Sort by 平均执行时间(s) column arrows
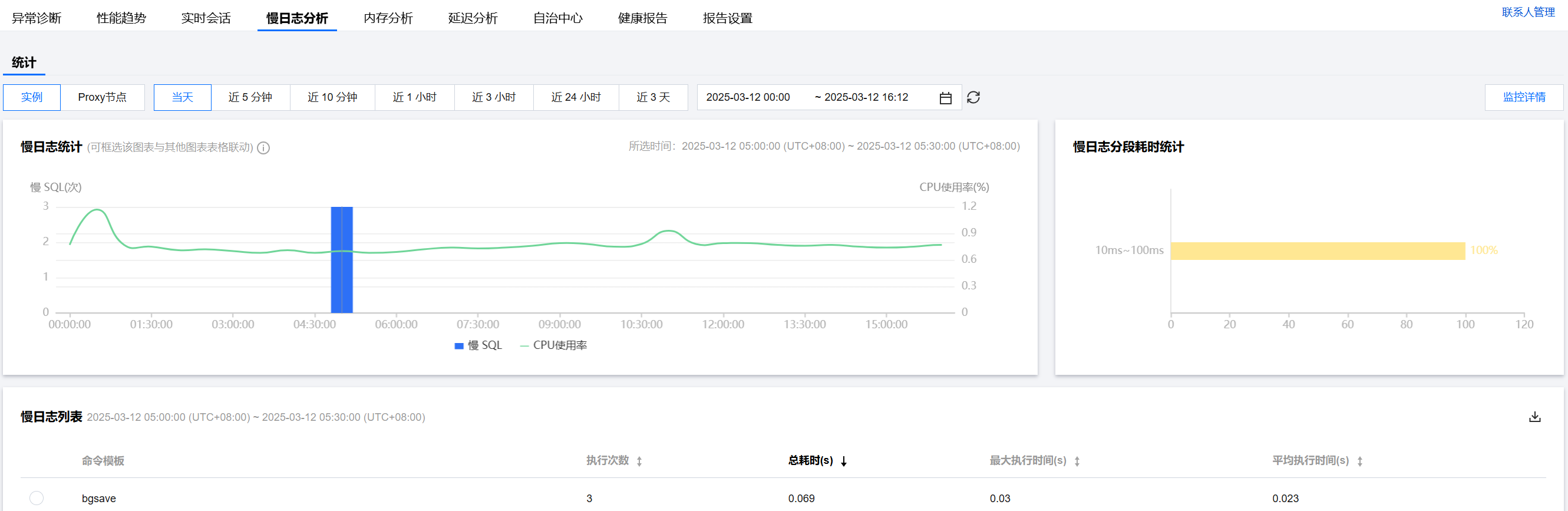 (1359, 461)
